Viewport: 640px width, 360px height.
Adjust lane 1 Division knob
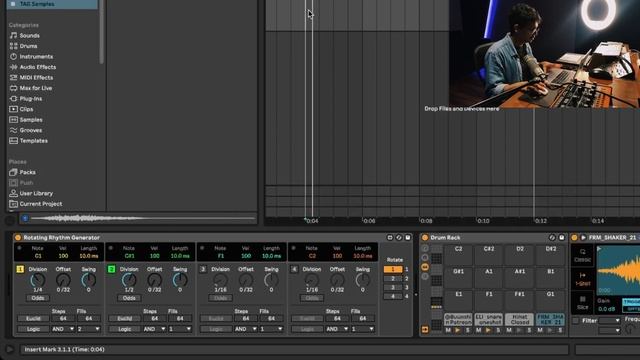click(38, 280)
